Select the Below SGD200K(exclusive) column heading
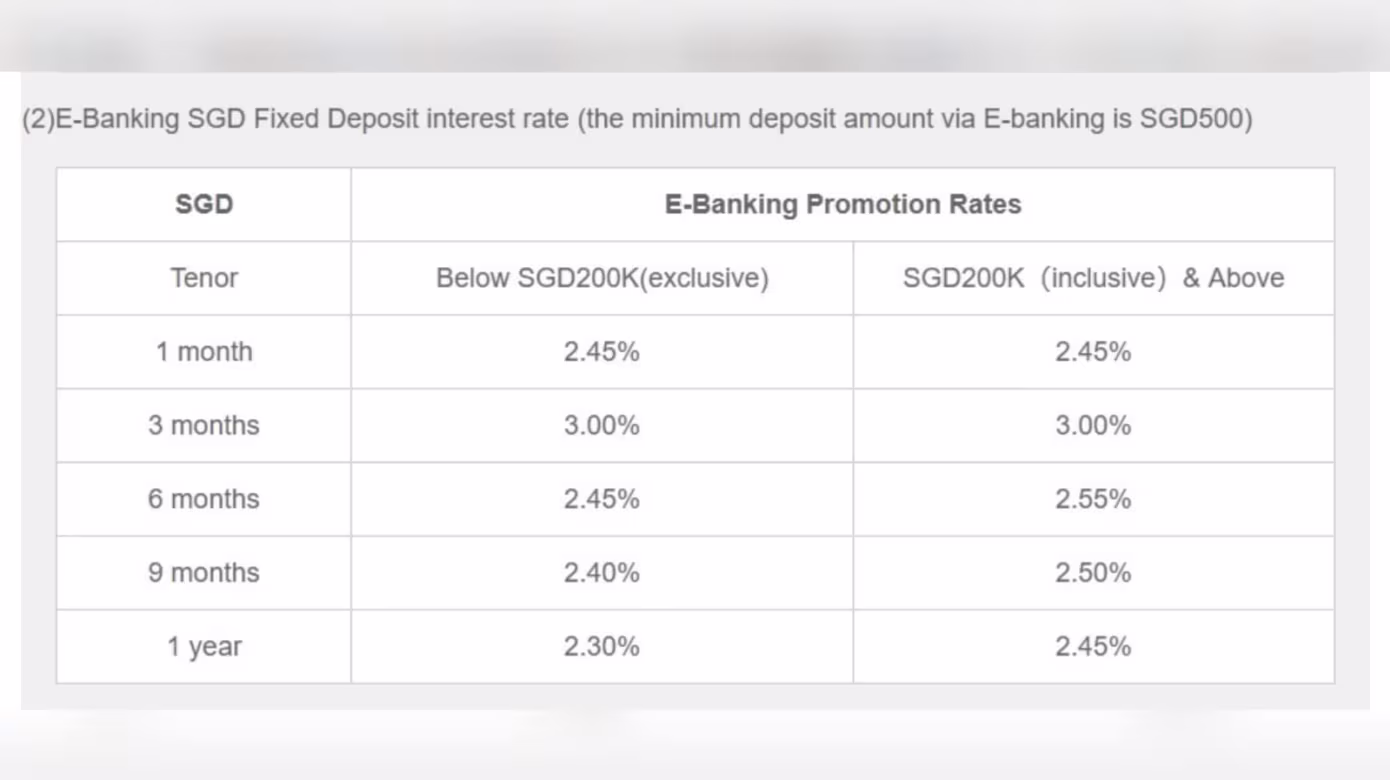The height and width of the screenshot is (780, 1390). tap(602, 278)
